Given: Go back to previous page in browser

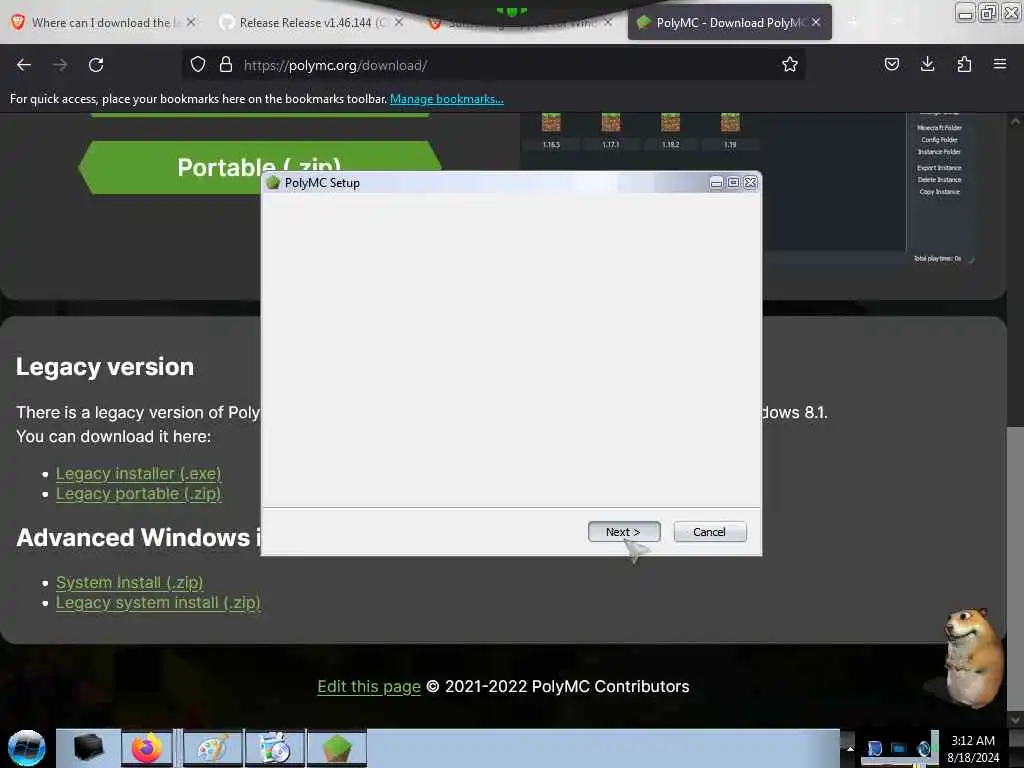Looking at the screenshot, I should pyautogui.click(x=24, y=65).
